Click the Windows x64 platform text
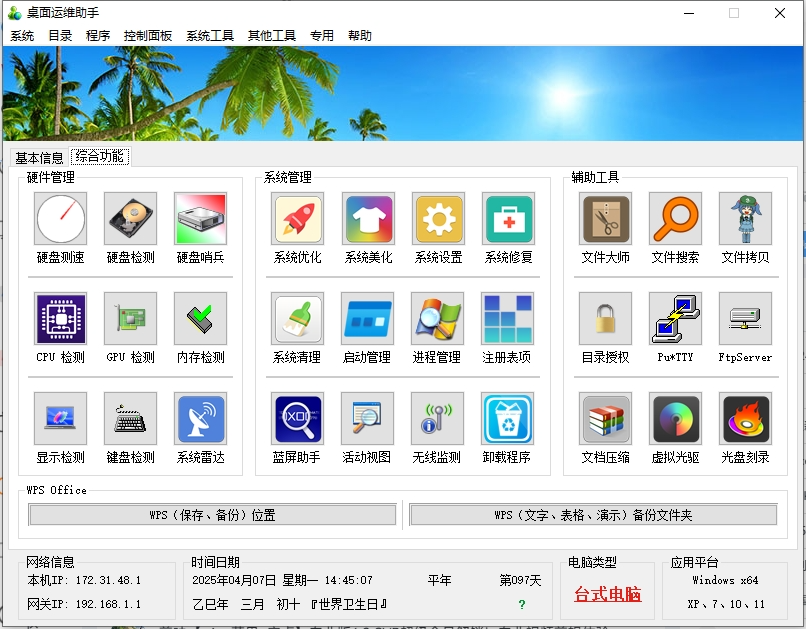The image size is (806, 629). pos(725,580)
